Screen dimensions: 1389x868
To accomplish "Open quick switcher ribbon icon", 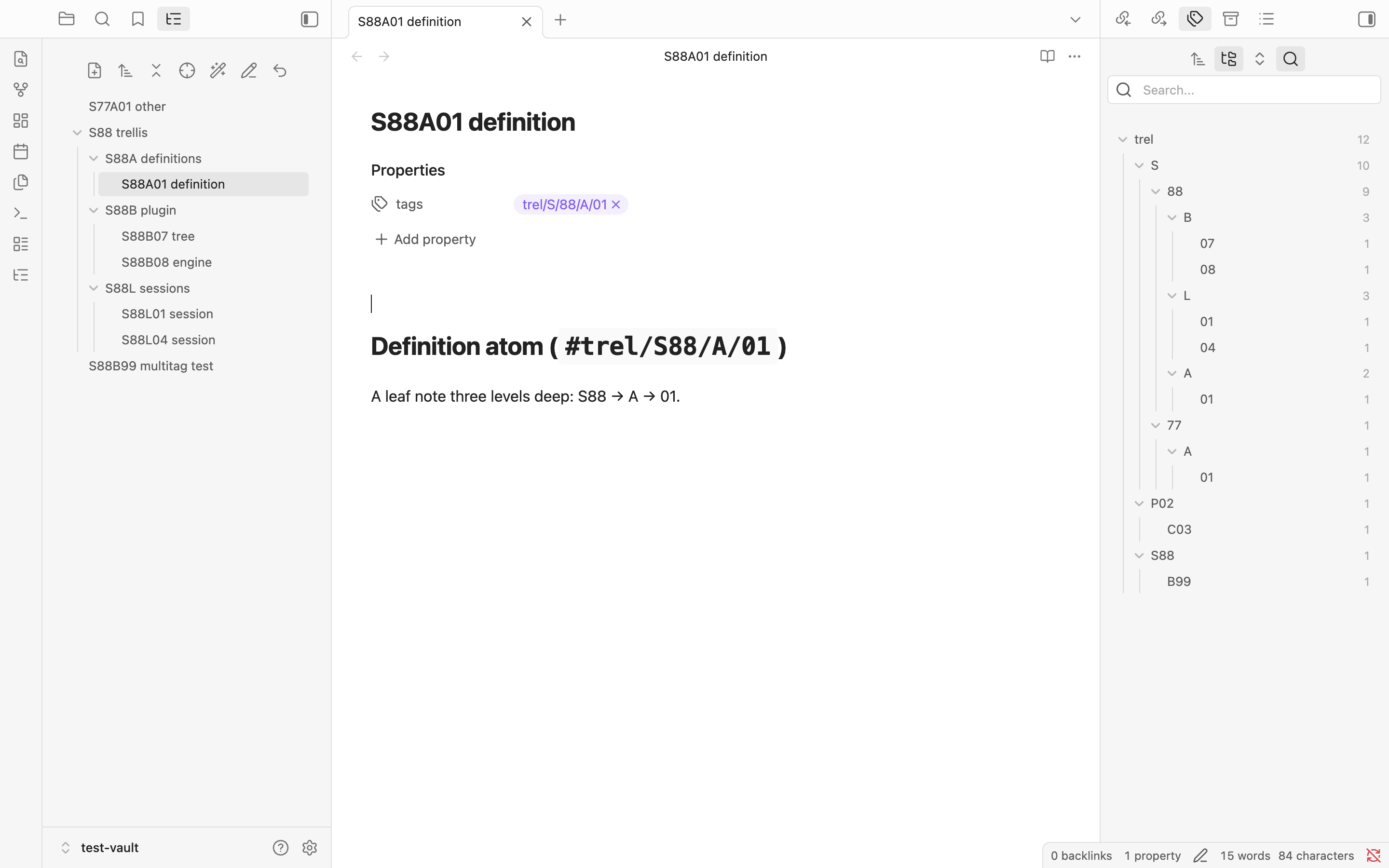I will tap(21, 59).
